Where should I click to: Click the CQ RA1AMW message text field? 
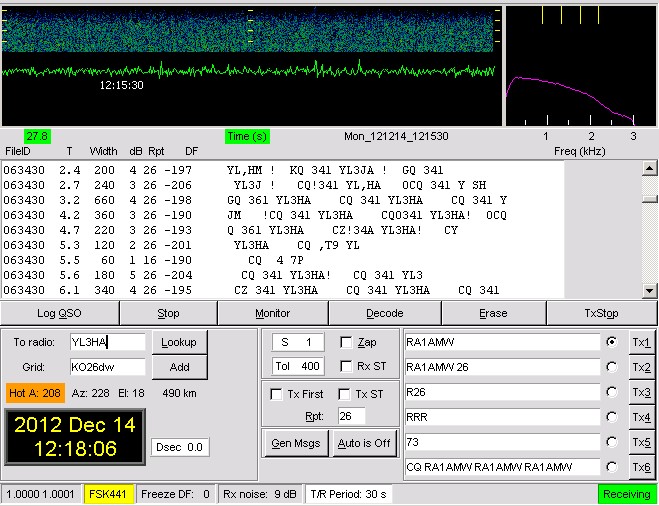pyautogui.click(x=502, y=467)
